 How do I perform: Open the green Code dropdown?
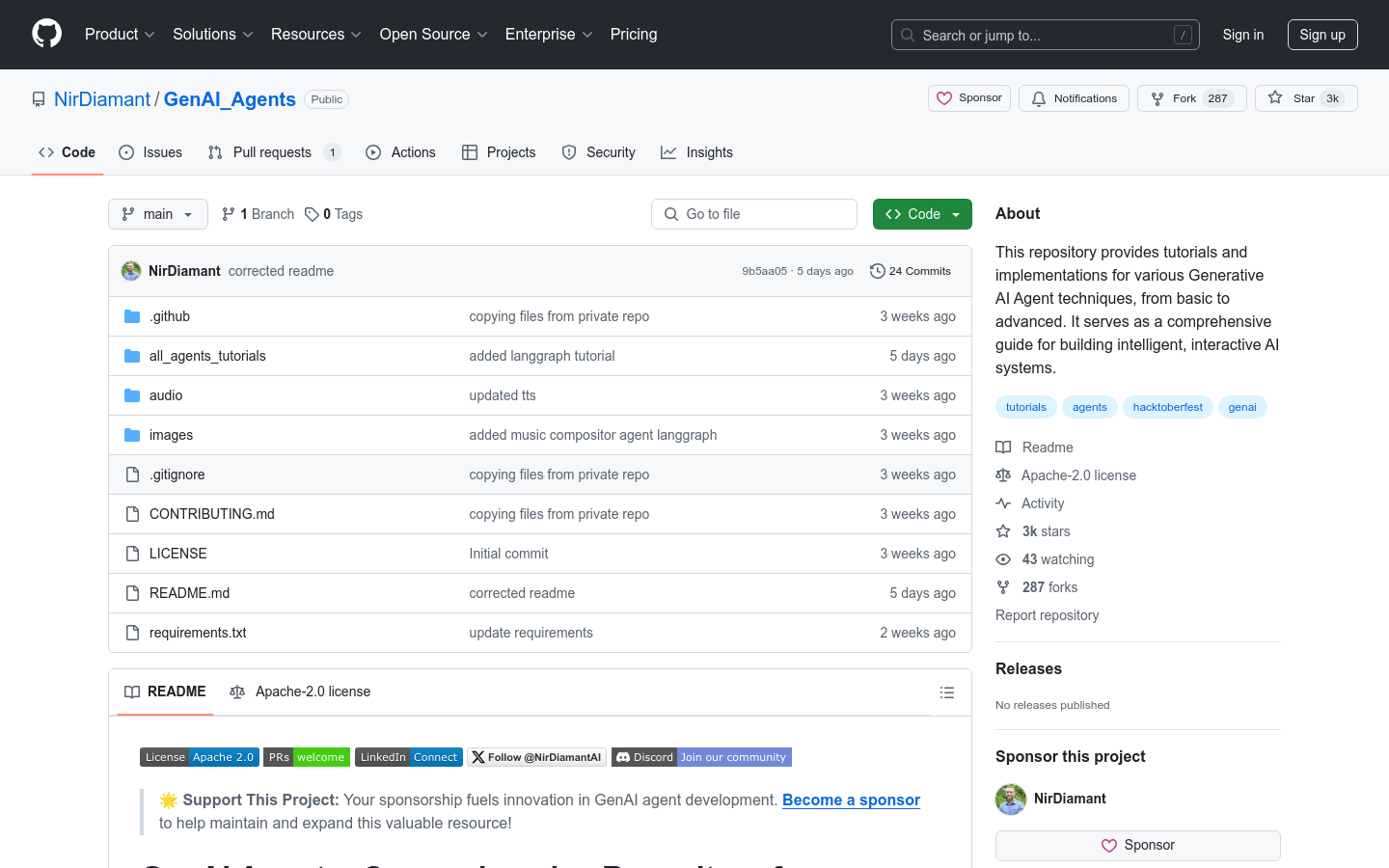922,214
